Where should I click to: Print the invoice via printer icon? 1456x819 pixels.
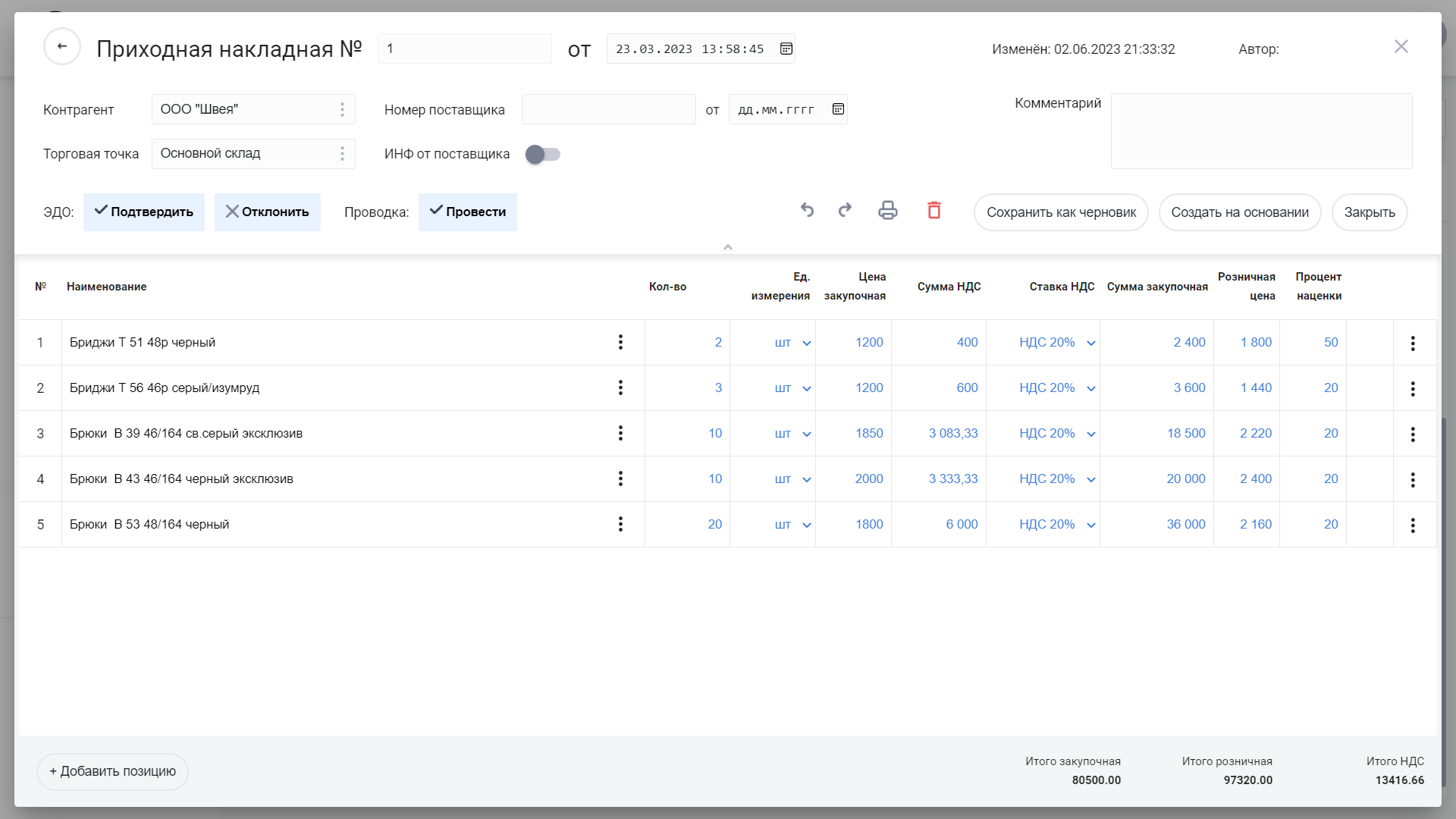click(888, 210)
